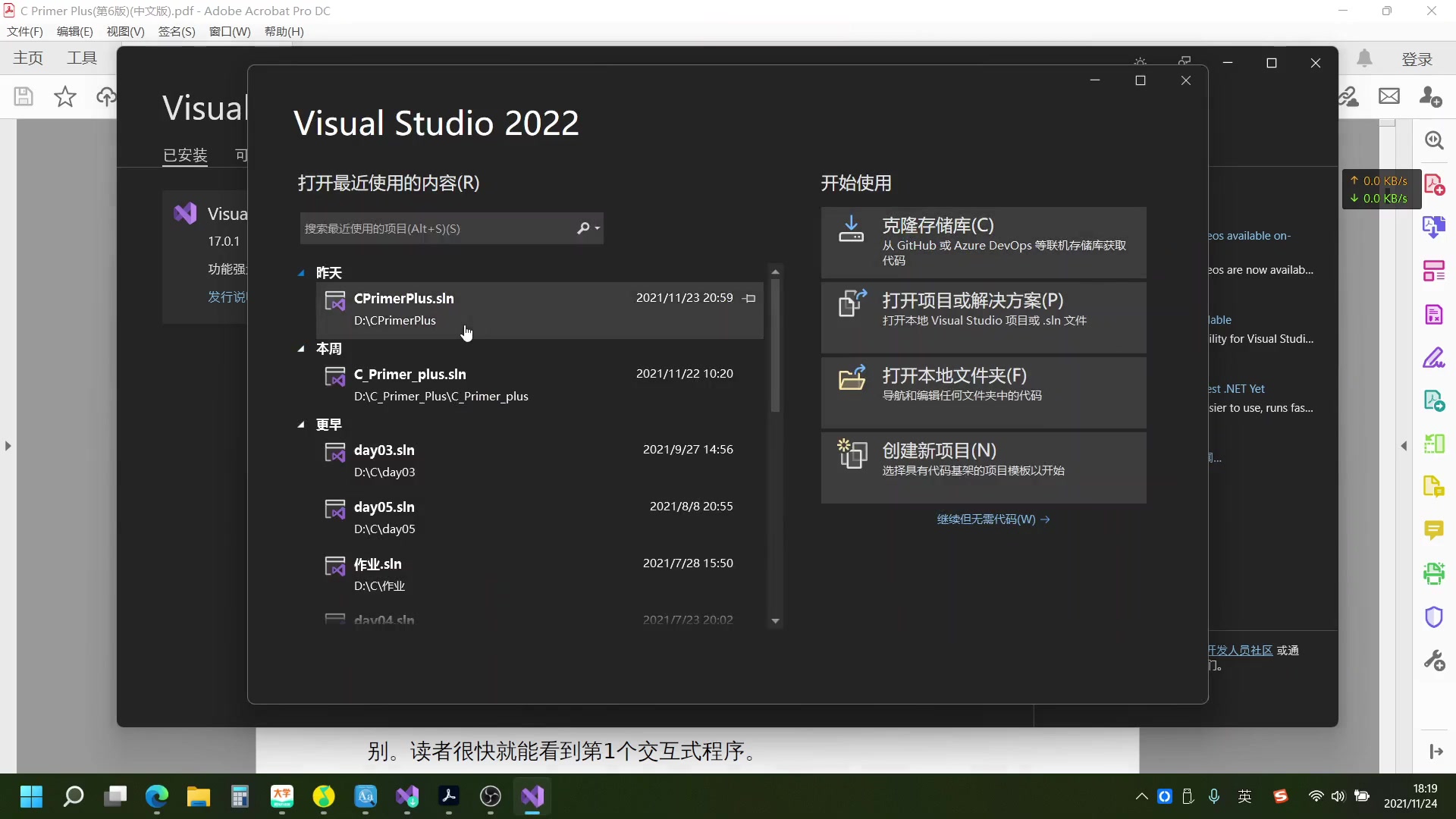This screenshot has height=819, width=1456.
Task: Click Acrobat 登录 sign-in button
Action: click(x=1417, y=59)
